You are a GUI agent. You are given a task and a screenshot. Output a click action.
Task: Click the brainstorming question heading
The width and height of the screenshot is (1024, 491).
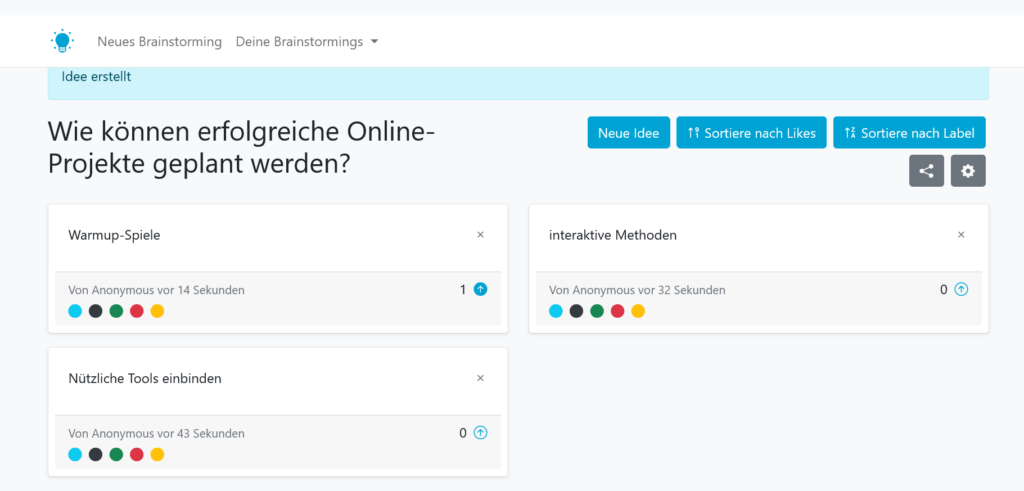click(x=242, y=148)
